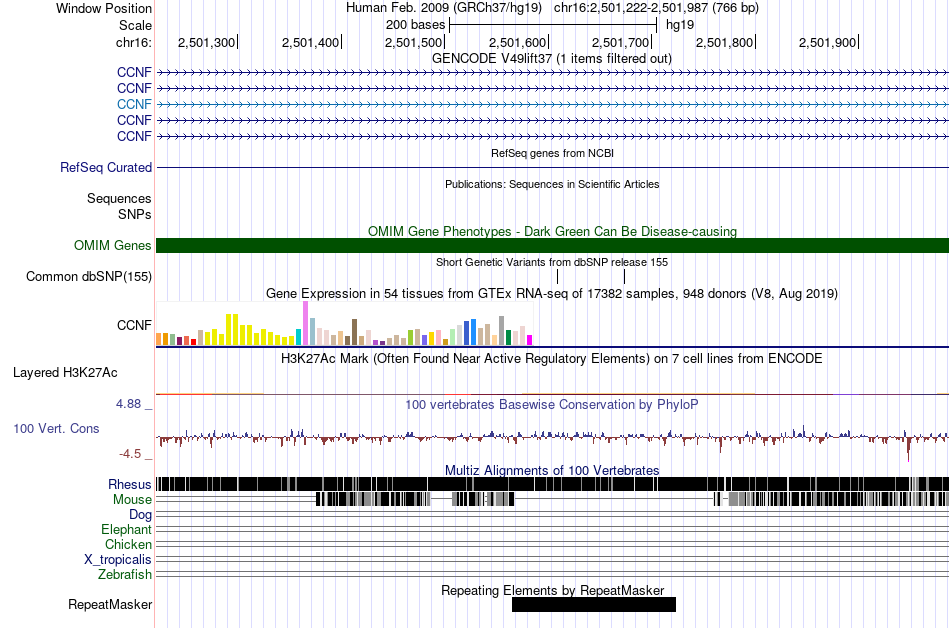Click the "Common dbSNP(155)" track label
The width and height of the screenshot is (950, 628).
click(x=89, y=277)
